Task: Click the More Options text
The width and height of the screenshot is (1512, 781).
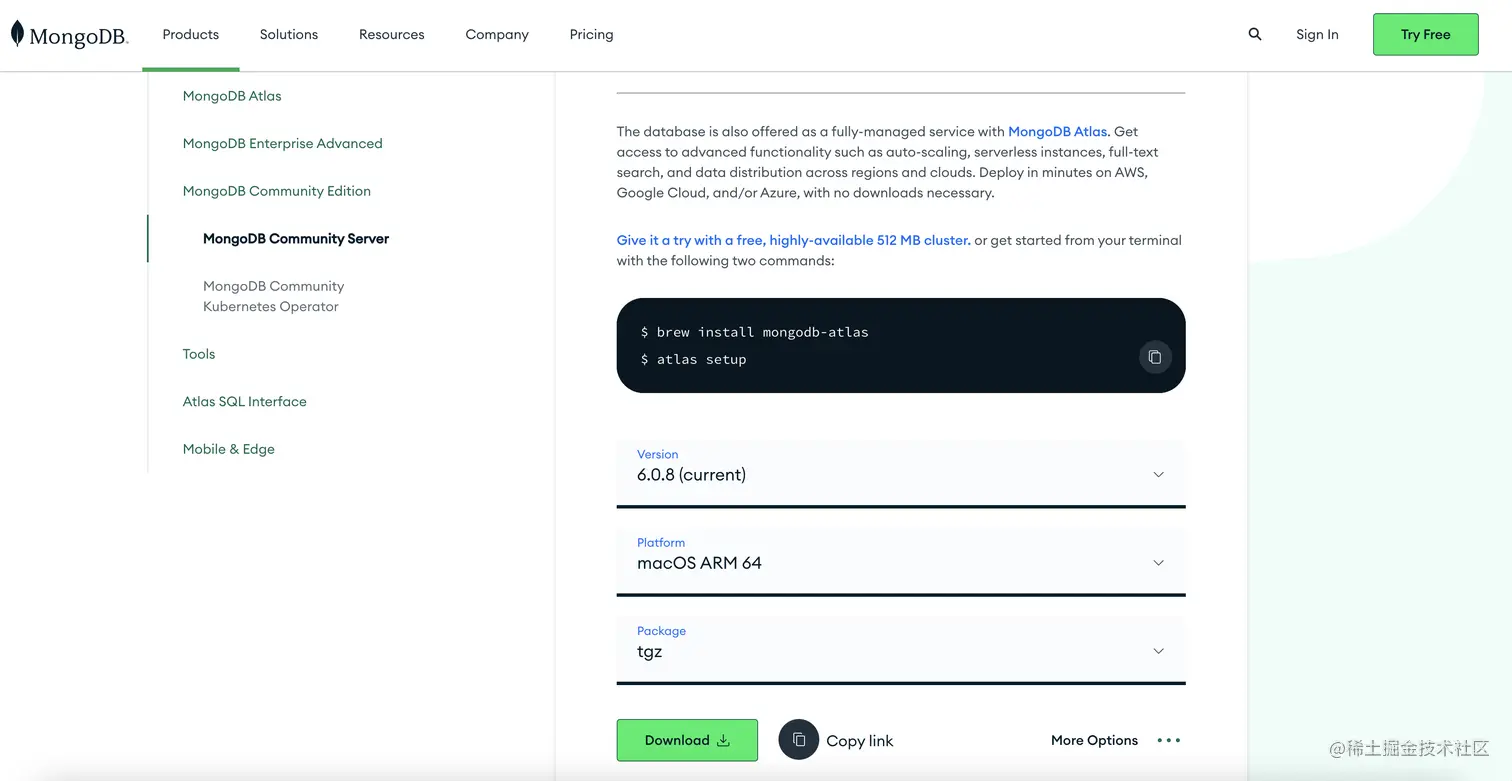Action: [1094, 740]
